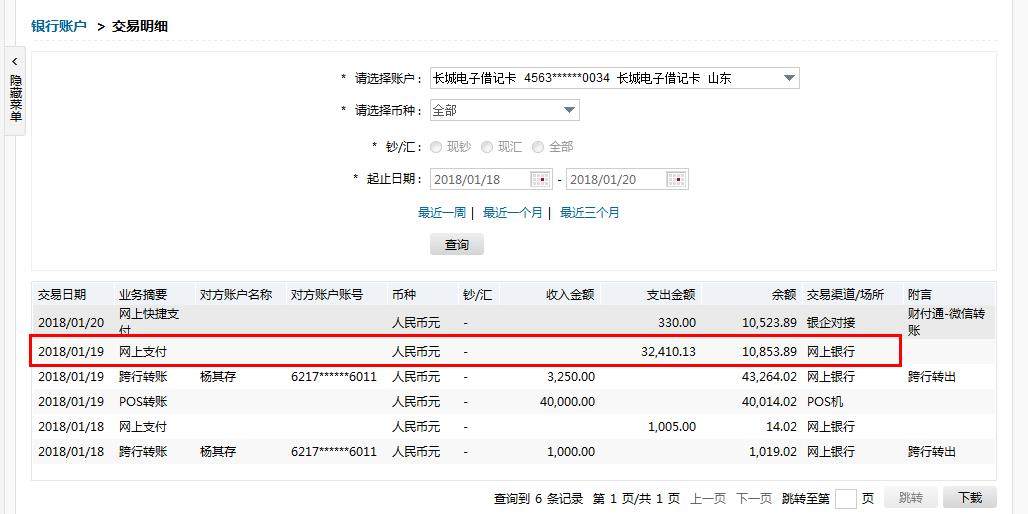The width and height of the screenshot is (1028, 514).
Task: Click the 下载 button
Action: pos(970,498)
